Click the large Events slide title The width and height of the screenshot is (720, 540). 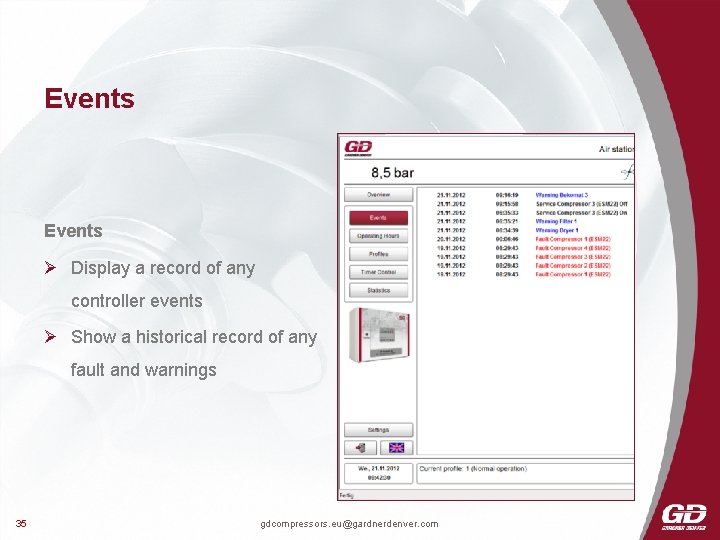pyautogui.click(x=90, y=98)
